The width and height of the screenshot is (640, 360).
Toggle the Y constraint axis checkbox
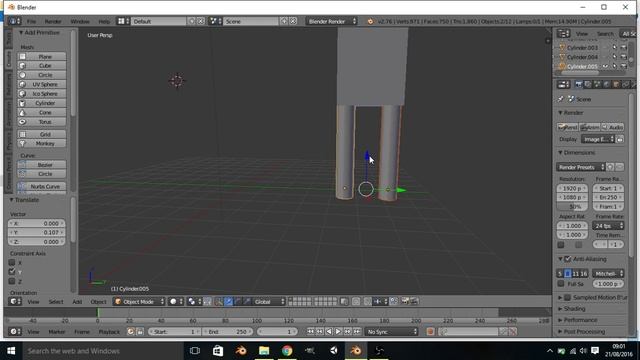[12, 272]
